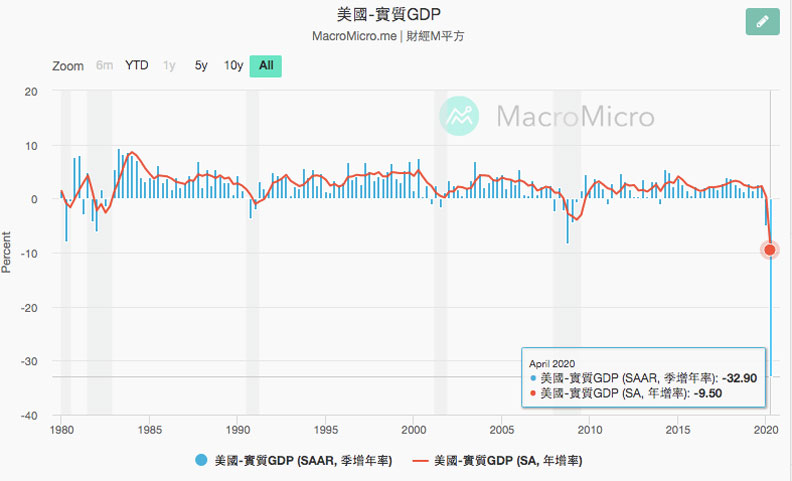Click the -9.50 value in tooltip

coord(708,393)
